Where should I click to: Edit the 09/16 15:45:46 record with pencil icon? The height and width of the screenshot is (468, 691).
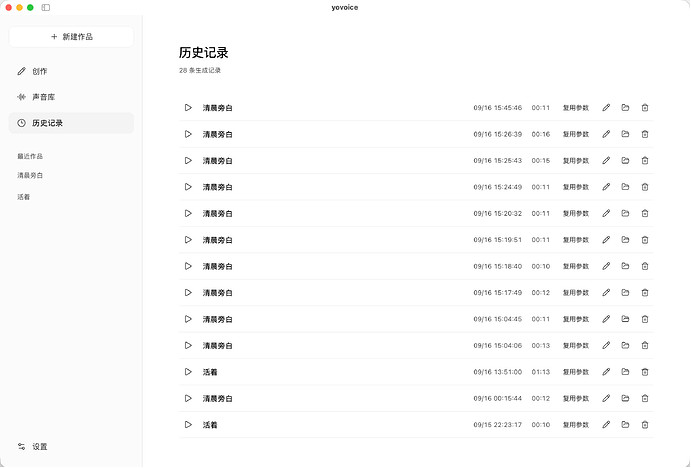606,108
